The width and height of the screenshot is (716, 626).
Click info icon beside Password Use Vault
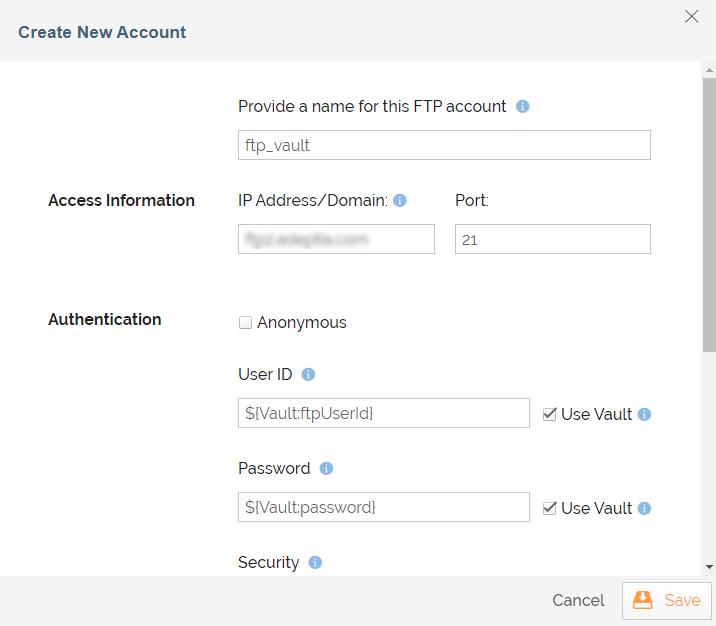(x=644, y=509)
